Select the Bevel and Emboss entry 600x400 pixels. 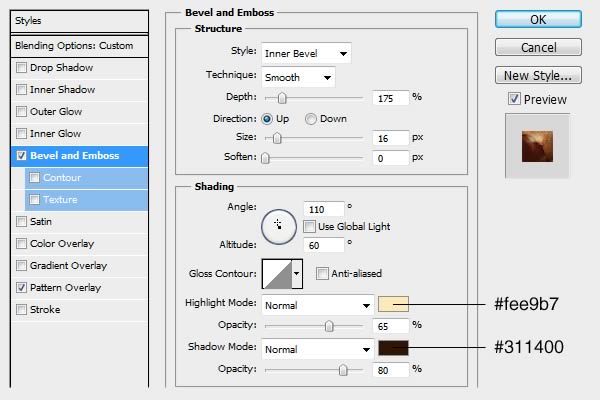point(80,155)
